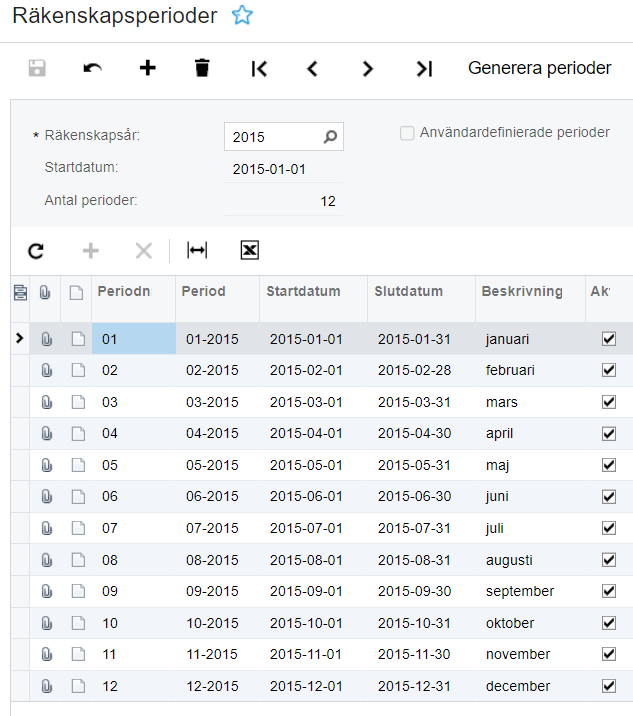Open attachments for the januari row
The height and width of the screenshot is (716, 633).
point(47,339)
